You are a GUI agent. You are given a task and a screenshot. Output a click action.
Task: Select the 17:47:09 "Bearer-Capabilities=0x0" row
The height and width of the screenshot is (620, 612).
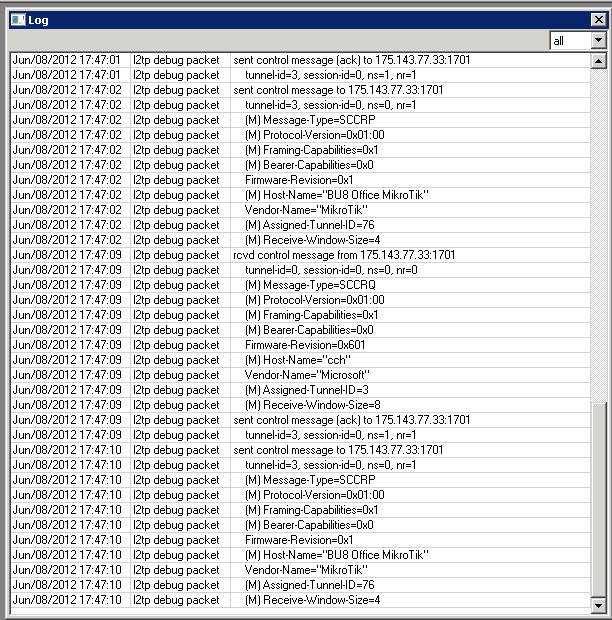point(300,330)
